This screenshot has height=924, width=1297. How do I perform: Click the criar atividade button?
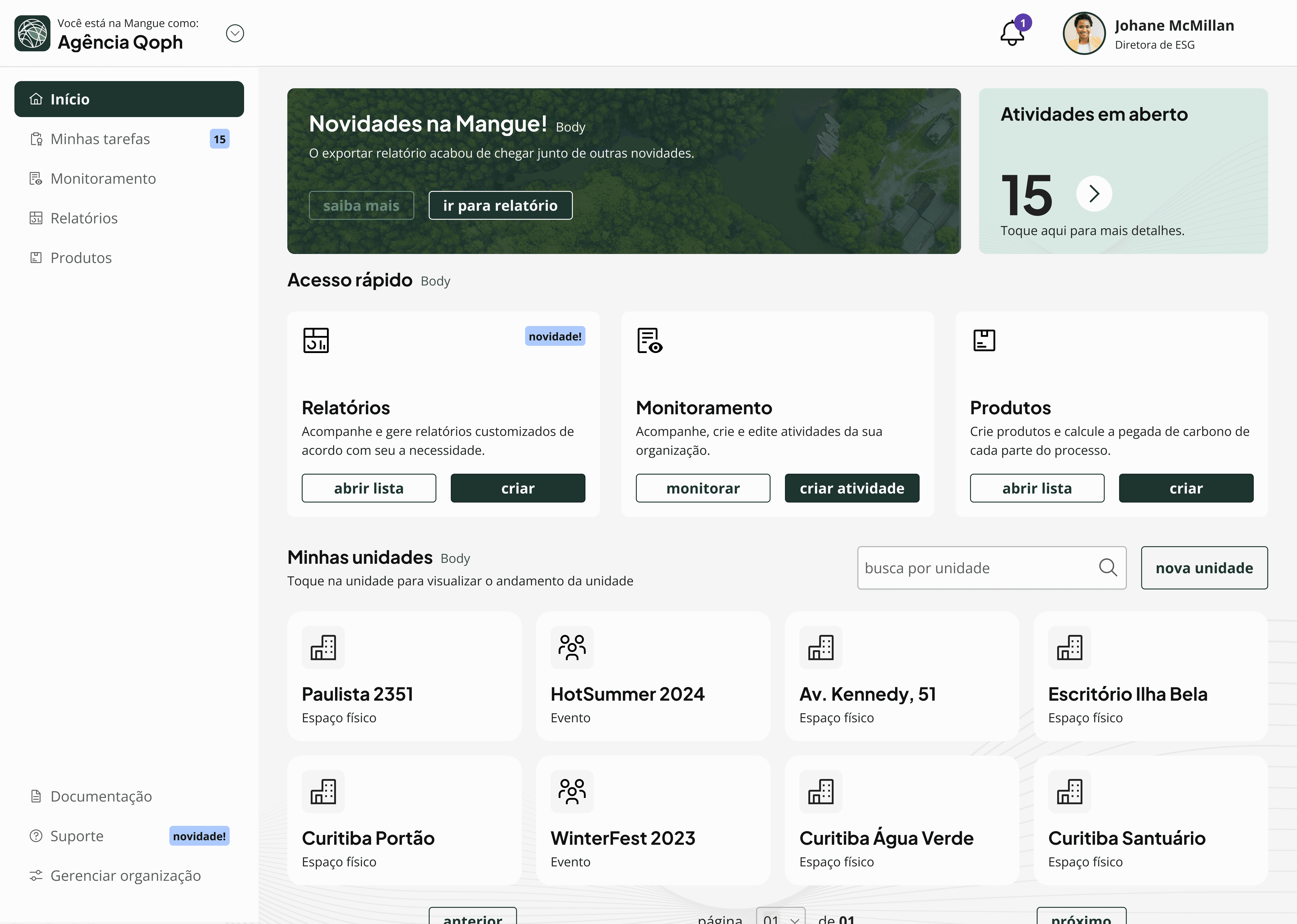[x=852, y=488]
